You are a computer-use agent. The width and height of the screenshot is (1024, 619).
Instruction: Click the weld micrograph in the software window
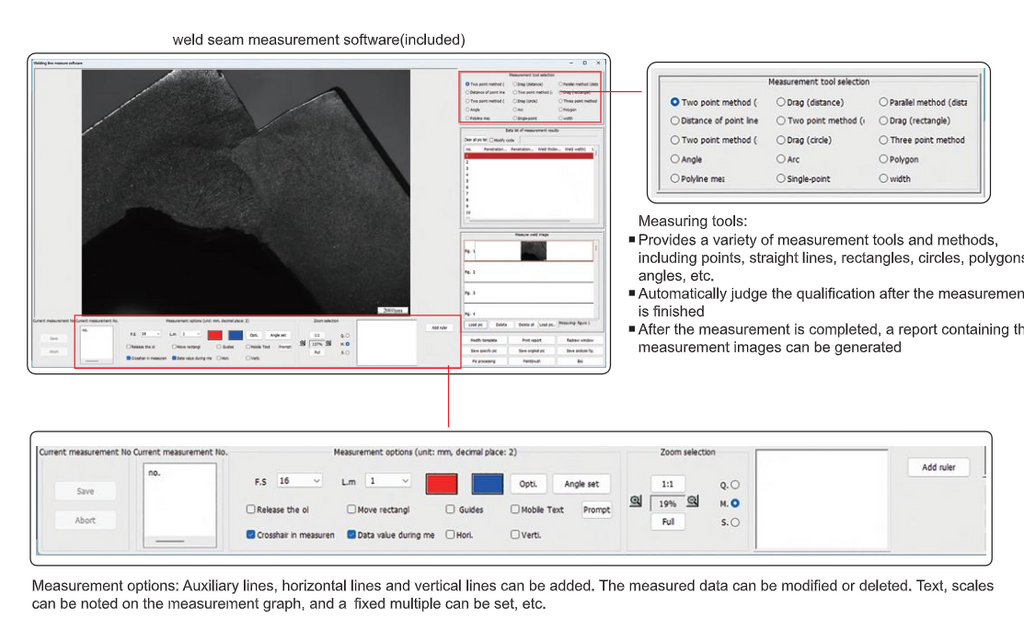tap(246, 193)
